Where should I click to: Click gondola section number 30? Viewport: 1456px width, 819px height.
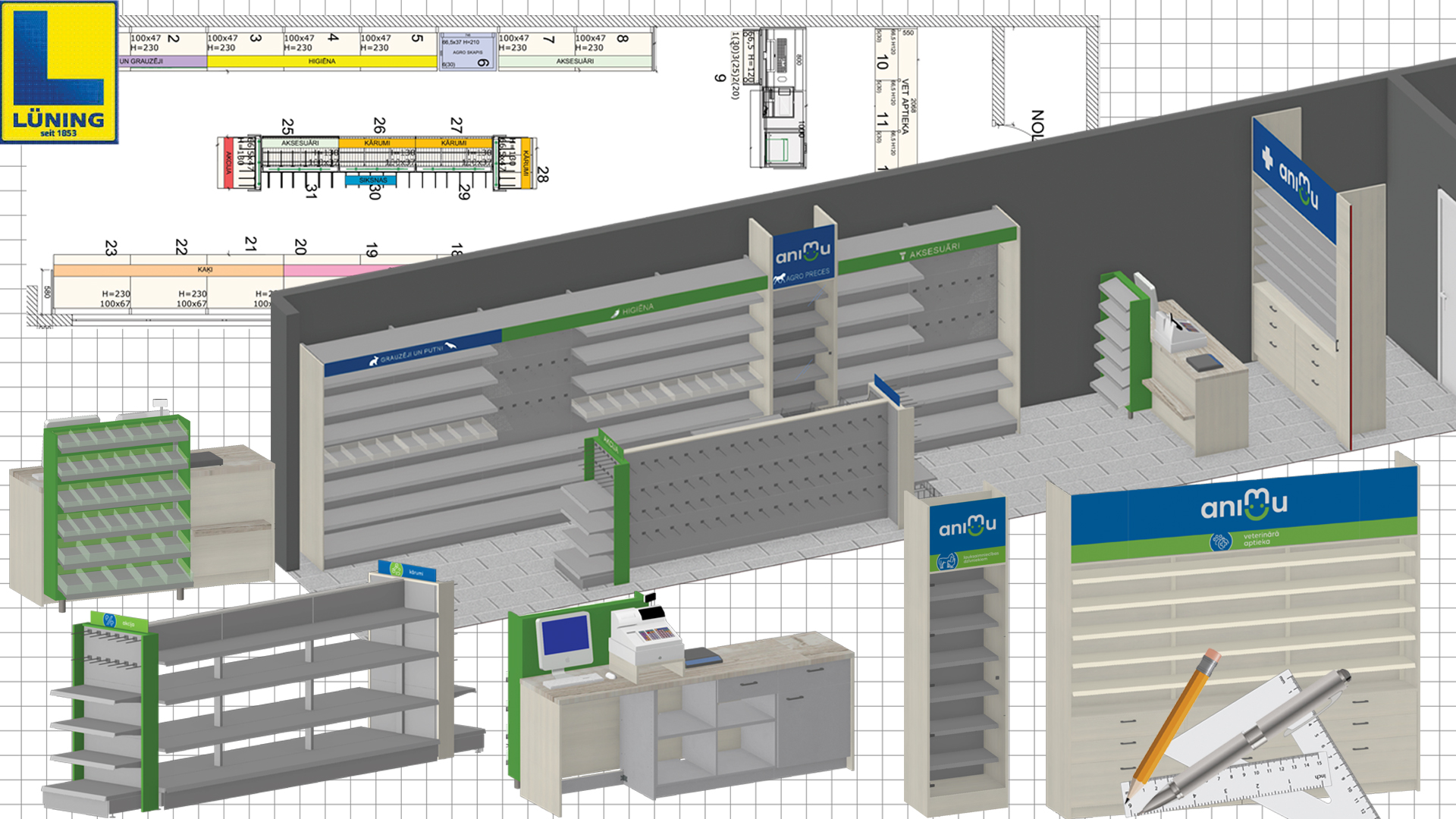[374, 193]
